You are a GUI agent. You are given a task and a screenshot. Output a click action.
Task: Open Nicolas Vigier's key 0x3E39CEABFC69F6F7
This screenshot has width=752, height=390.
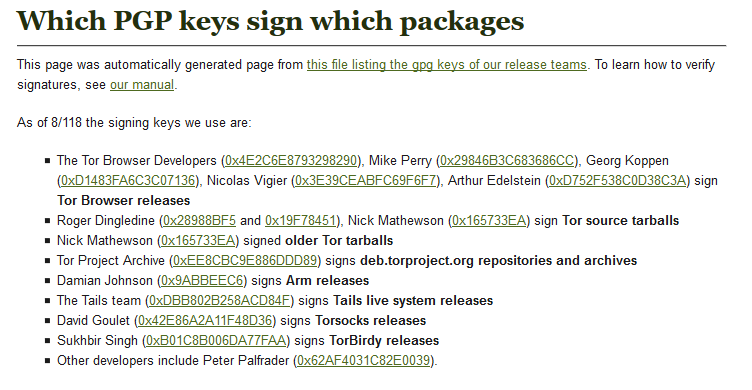tap(365, 181)
